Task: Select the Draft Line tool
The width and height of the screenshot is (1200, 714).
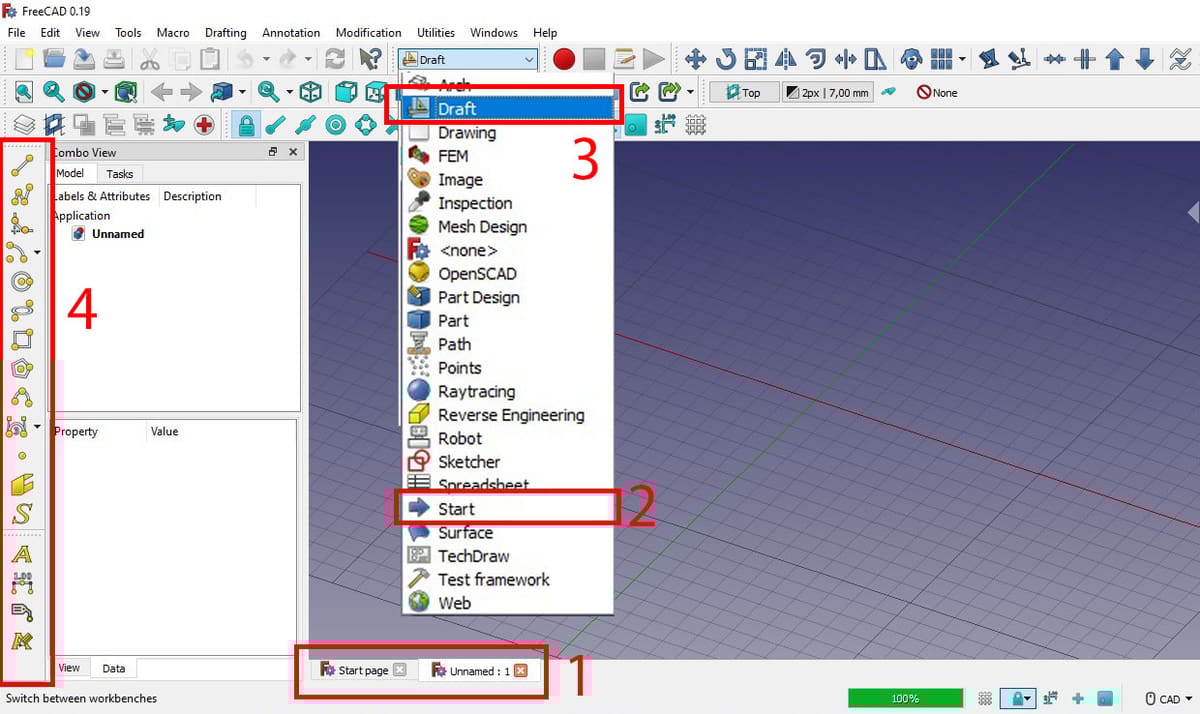Action: tap(23, 166)
